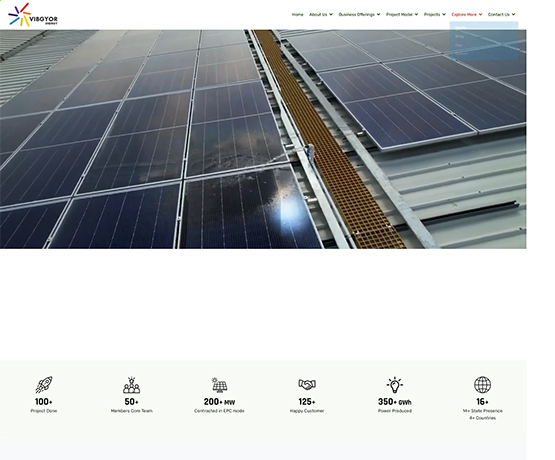The height and width of the screenshot is (460, 555).
Task: Click the "125+" figure
Action: coord(307,402)
